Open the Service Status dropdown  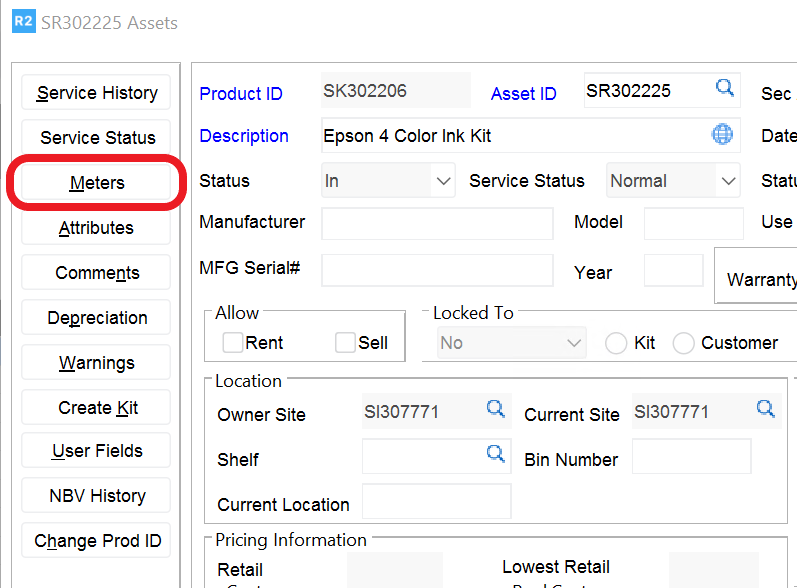coord(727,181)
